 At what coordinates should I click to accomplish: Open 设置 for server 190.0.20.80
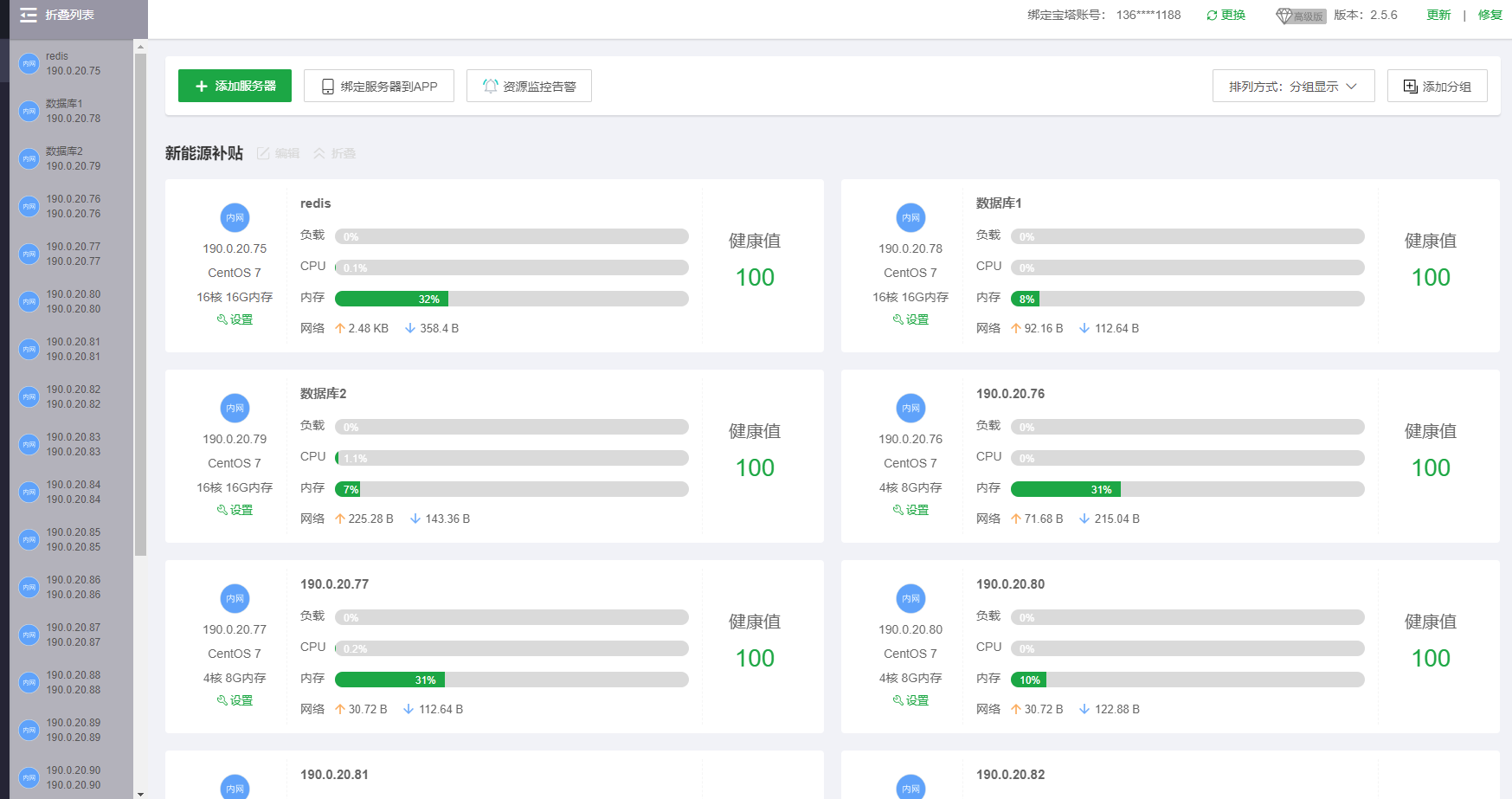point(910,700)
